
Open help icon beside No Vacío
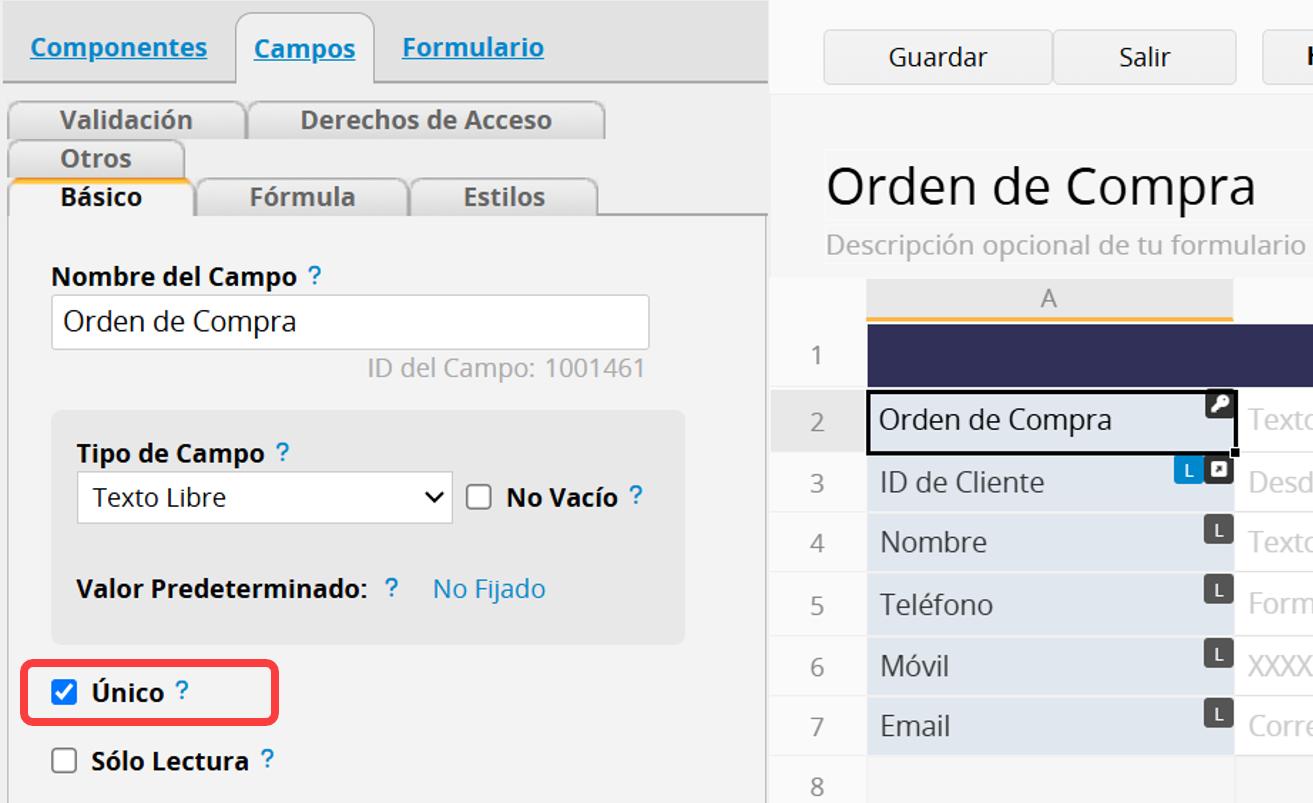pos(636,496)
